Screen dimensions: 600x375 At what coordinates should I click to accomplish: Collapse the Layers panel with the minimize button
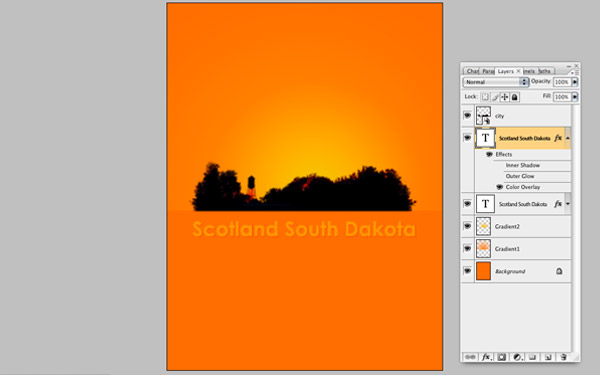pos(569,66)
